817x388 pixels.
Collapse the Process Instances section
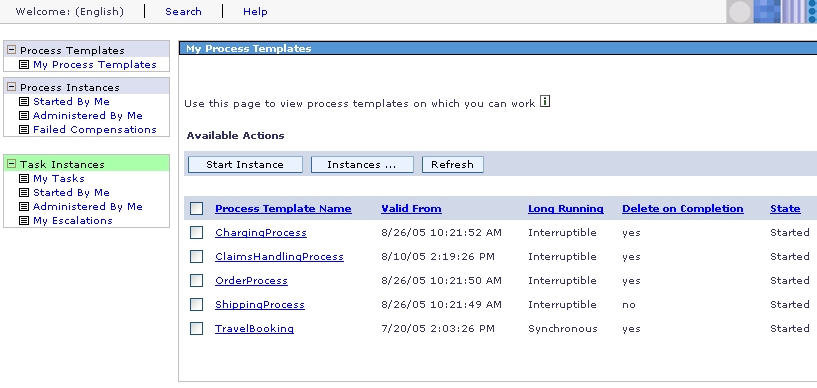[11, 87]
